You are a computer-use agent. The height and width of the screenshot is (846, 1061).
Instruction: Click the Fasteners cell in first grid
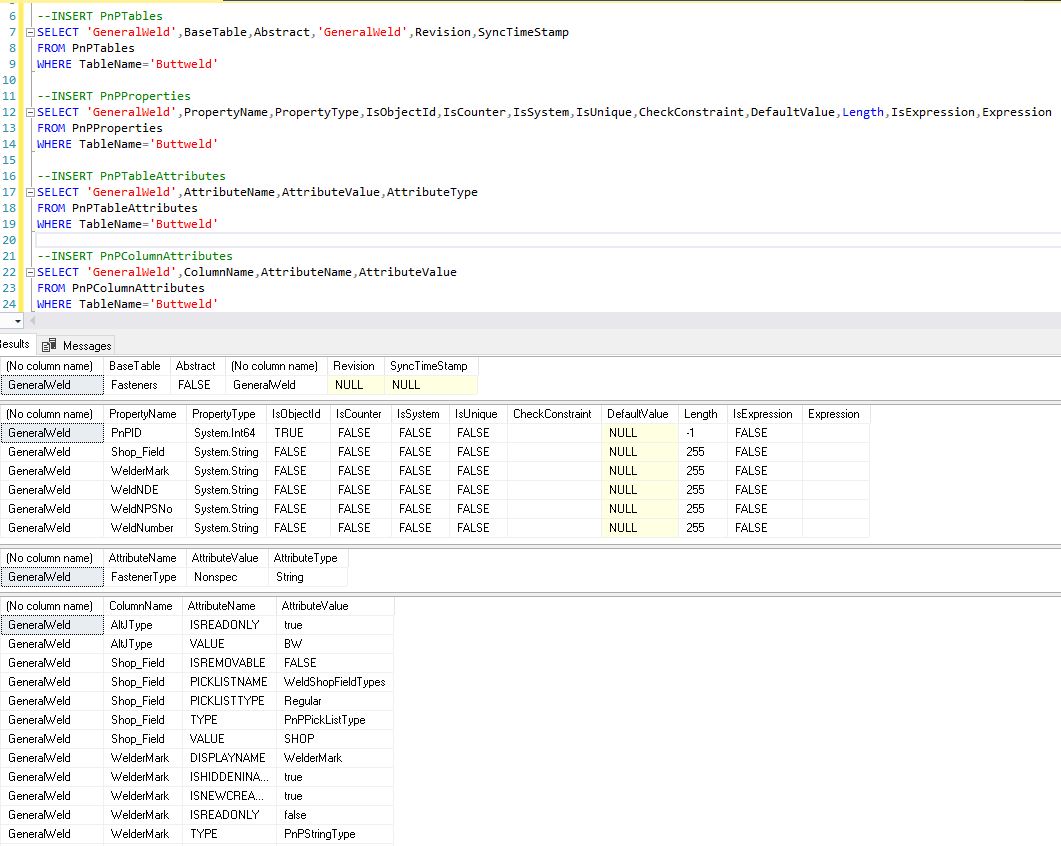(134, 385)
